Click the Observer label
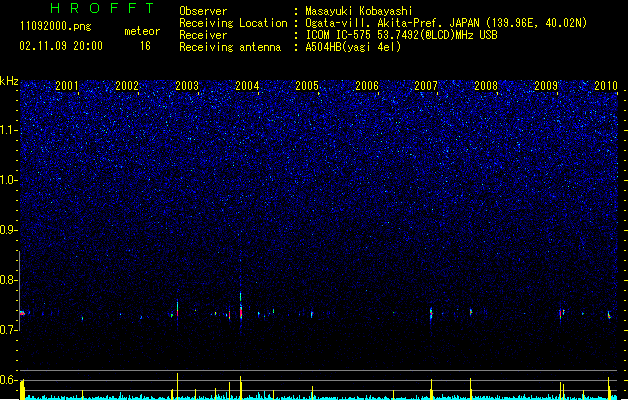The image size is (629, 400). 203,11
